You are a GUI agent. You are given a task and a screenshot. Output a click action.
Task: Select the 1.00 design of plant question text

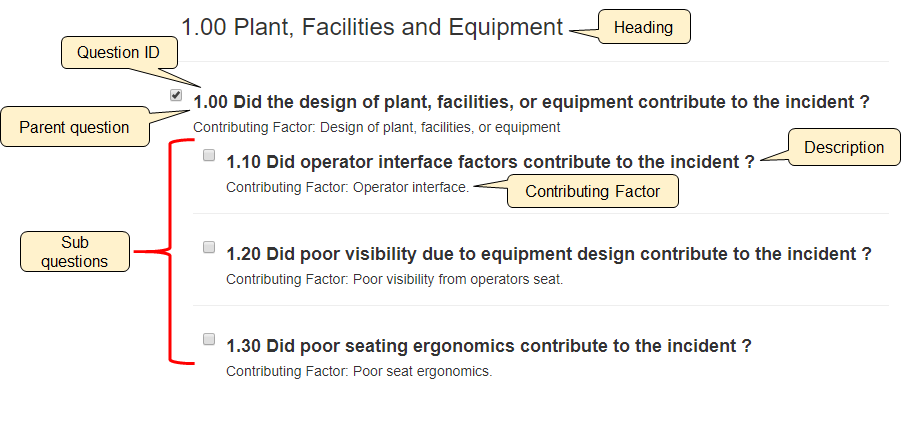click(x=531, y=102)
